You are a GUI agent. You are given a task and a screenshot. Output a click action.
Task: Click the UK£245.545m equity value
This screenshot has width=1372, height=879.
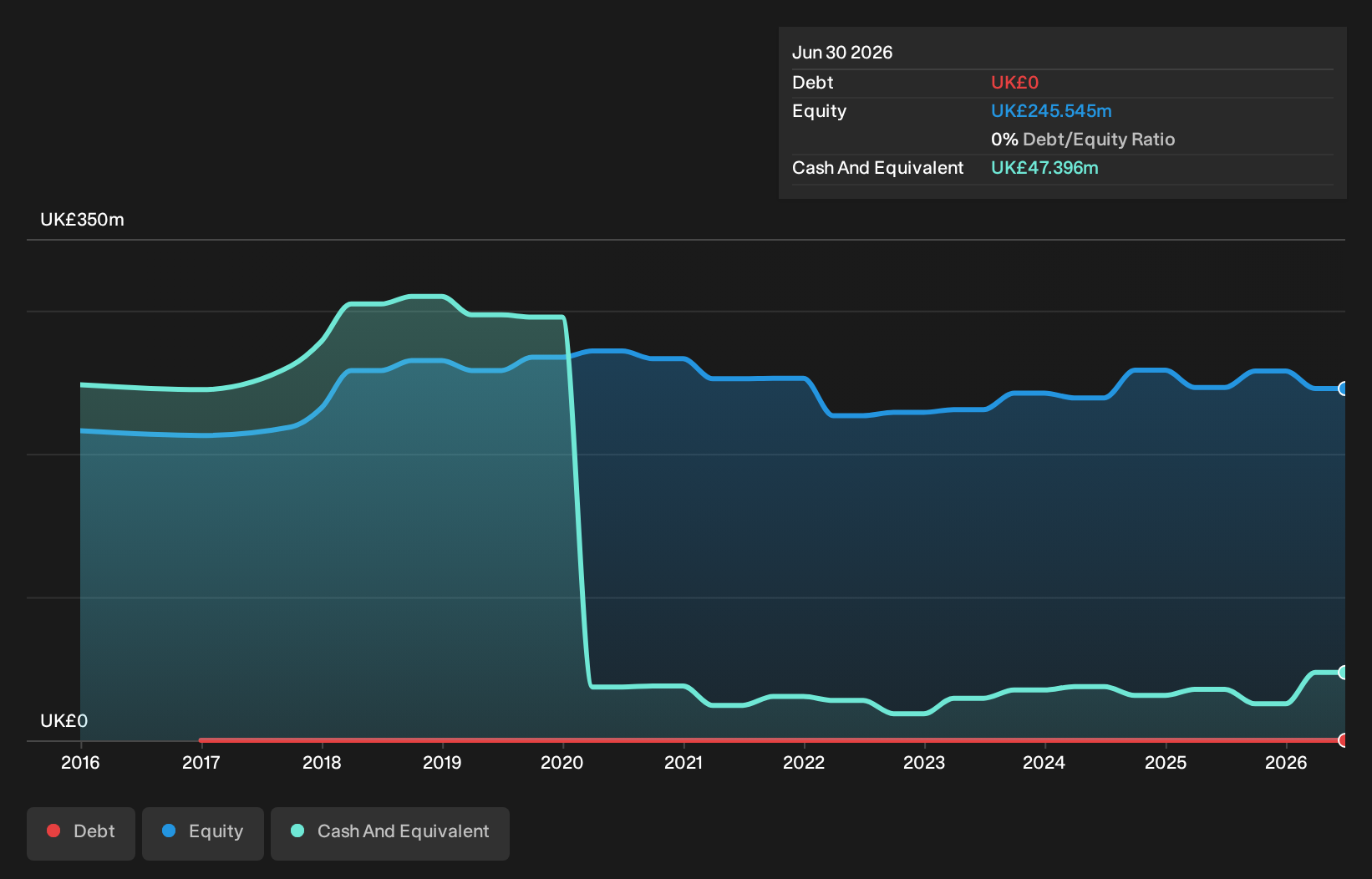(x=1051, y=111)
